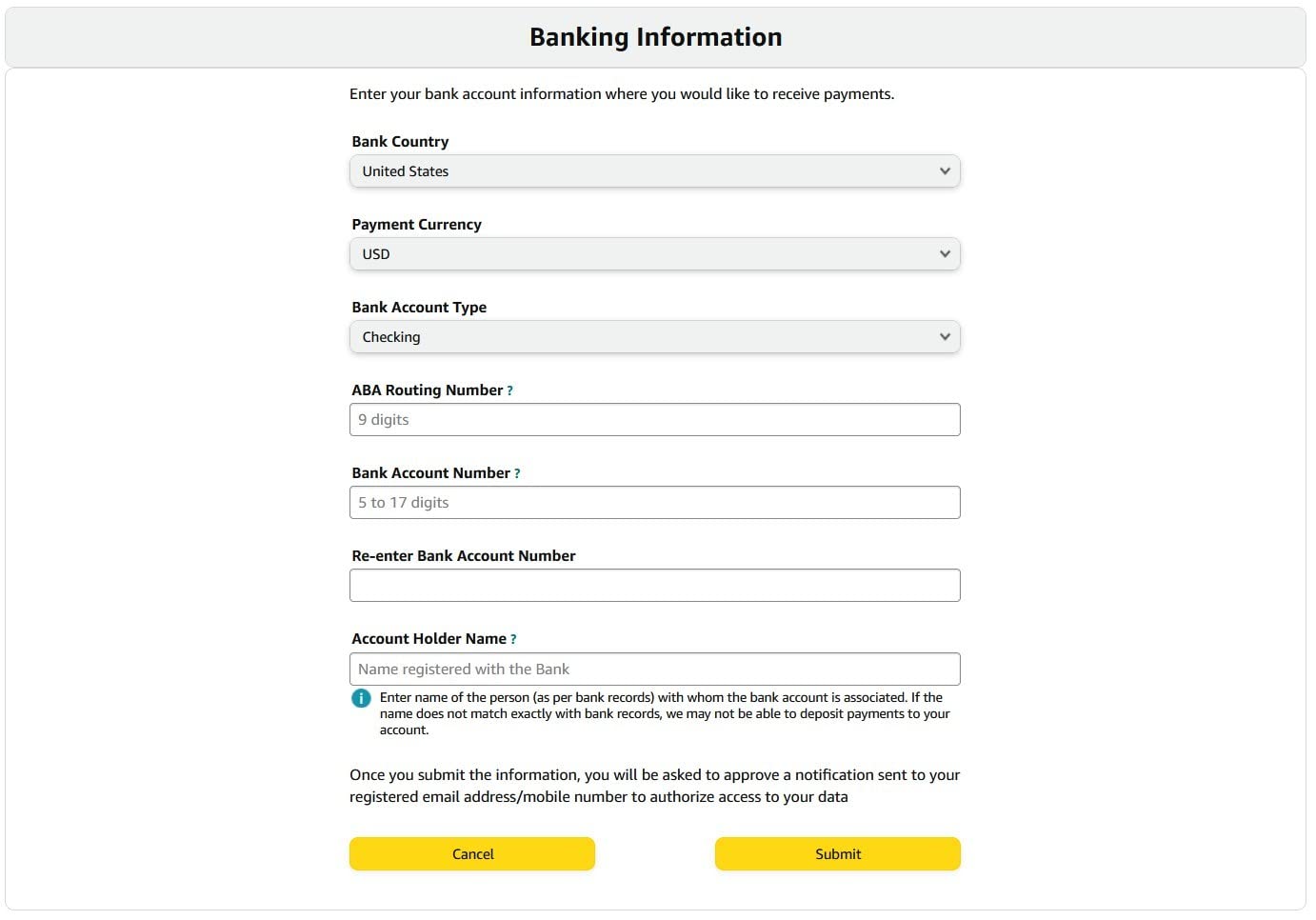The width and height of the screenshot is (1316, 920).
Task: Click chevron arrow on USD selector
Action: (x=945, y=254)
